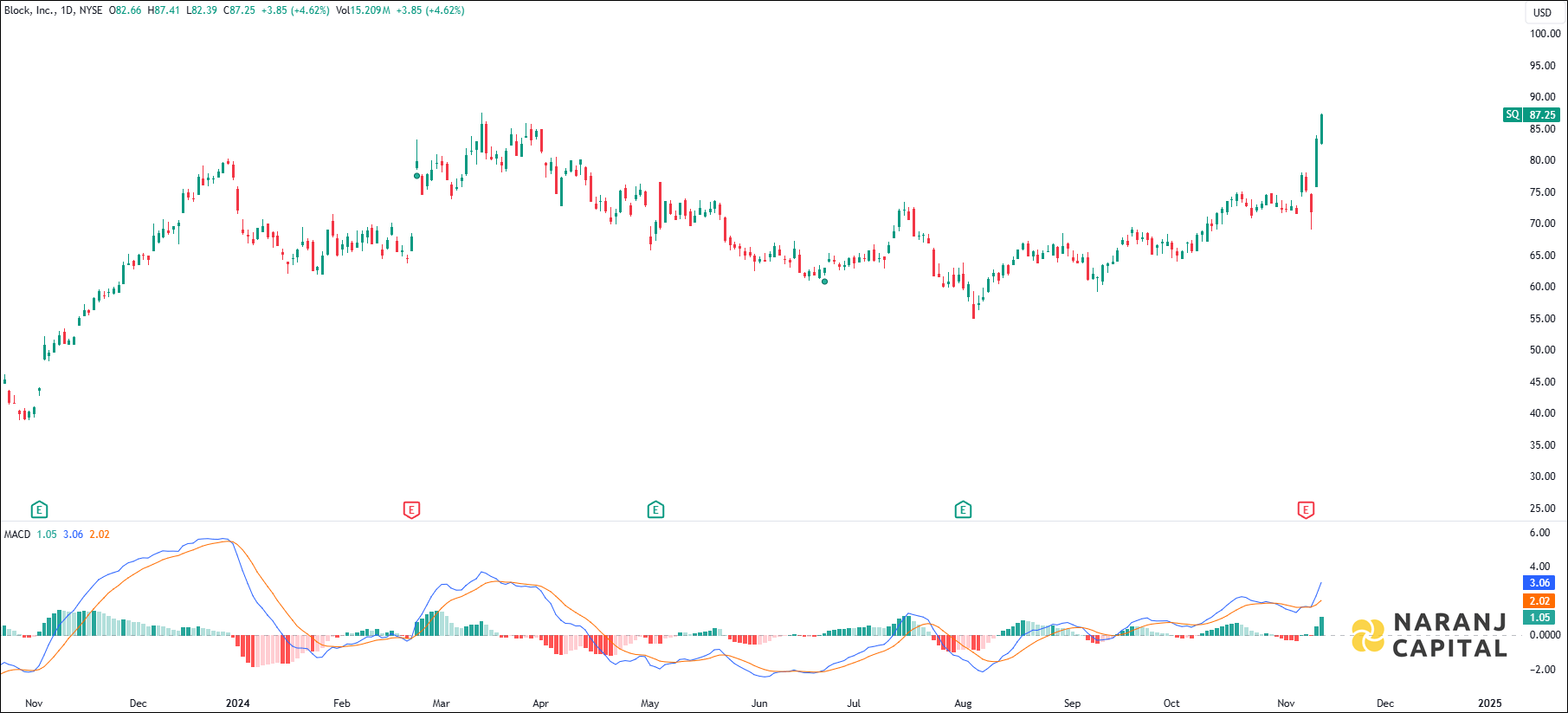
Task: Click the green earnings marker in August
Action: click(x=963, y=509)
